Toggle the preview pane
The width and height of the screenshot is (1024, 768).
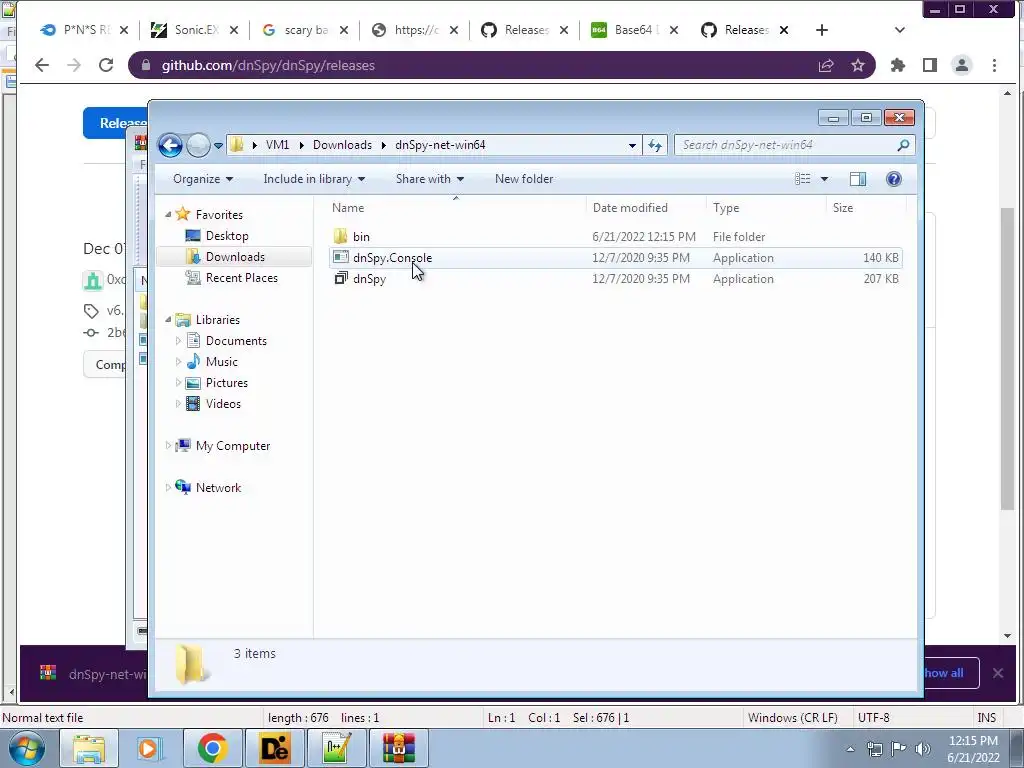tap(857, 179)
